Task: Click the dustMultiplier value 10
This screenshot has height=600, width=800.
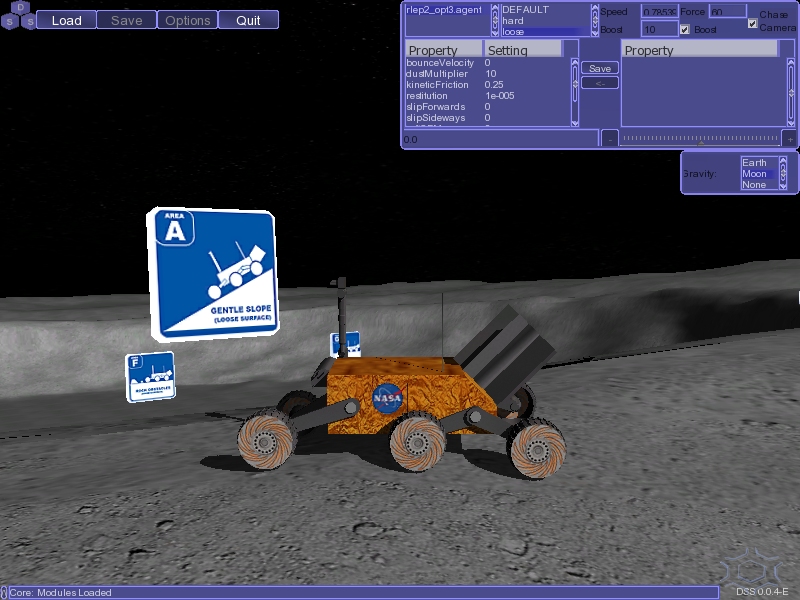Action: tap(490, 74)
